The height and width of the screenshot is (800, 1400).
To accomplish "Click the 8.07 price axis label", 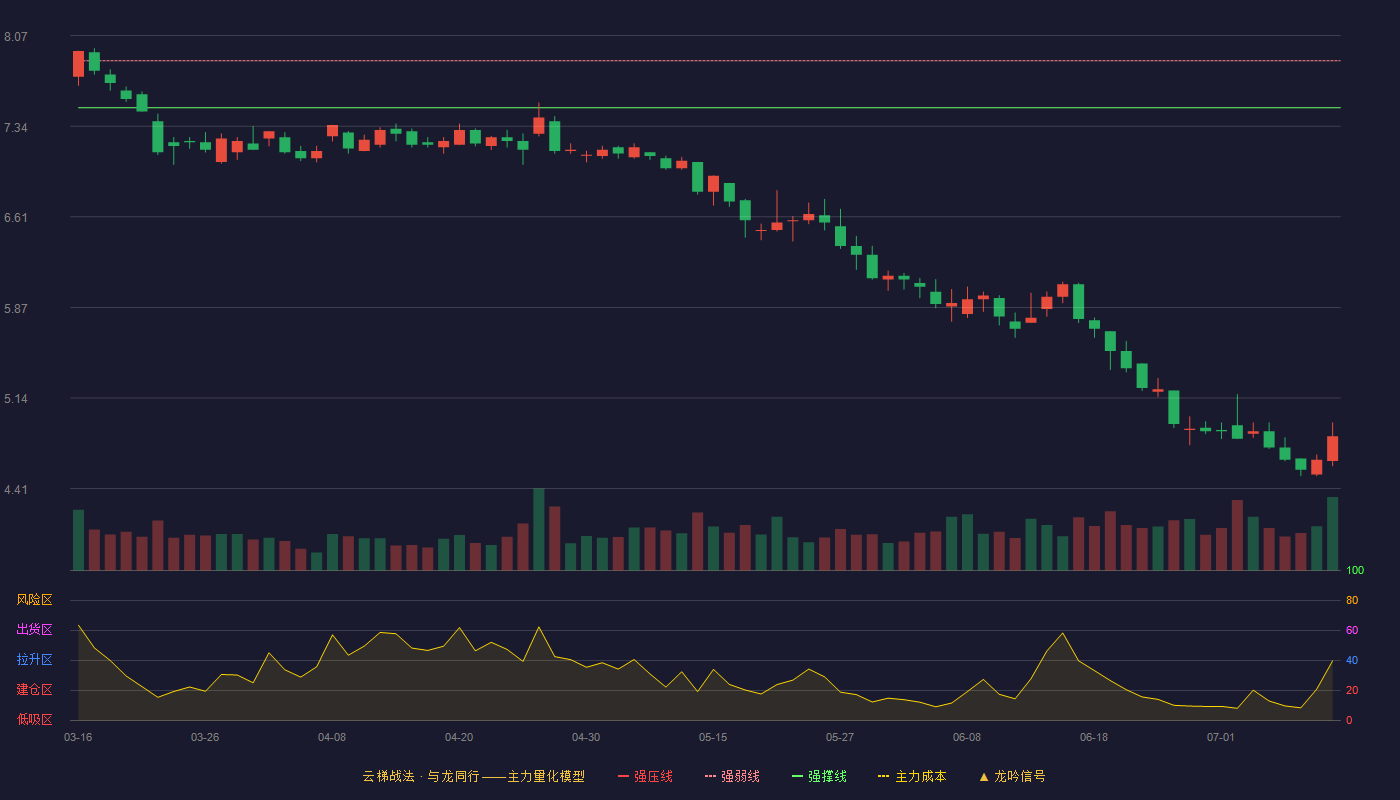I will pyautogui.click(x=16, y=37).
